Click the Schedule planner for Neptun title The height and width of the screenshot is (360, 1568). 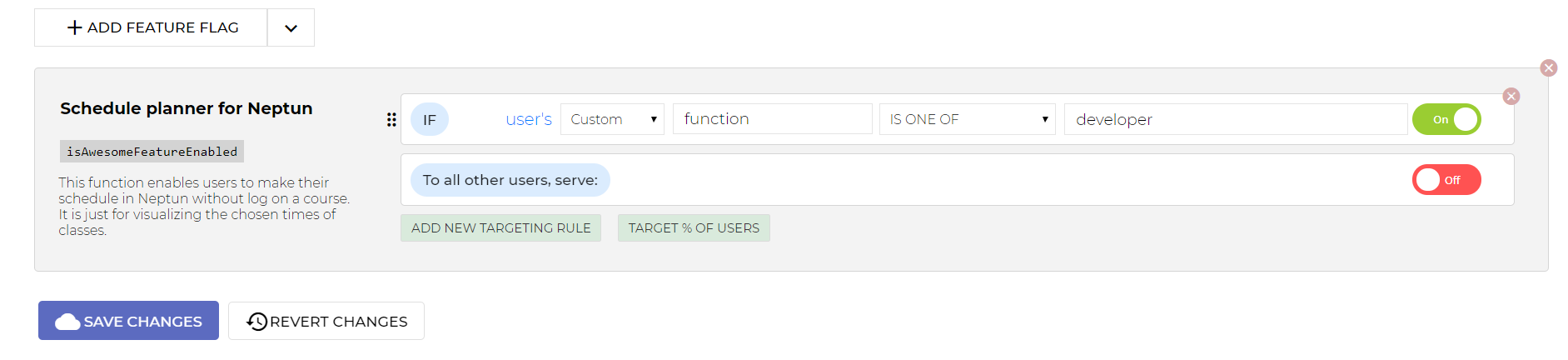pos(187,108)
